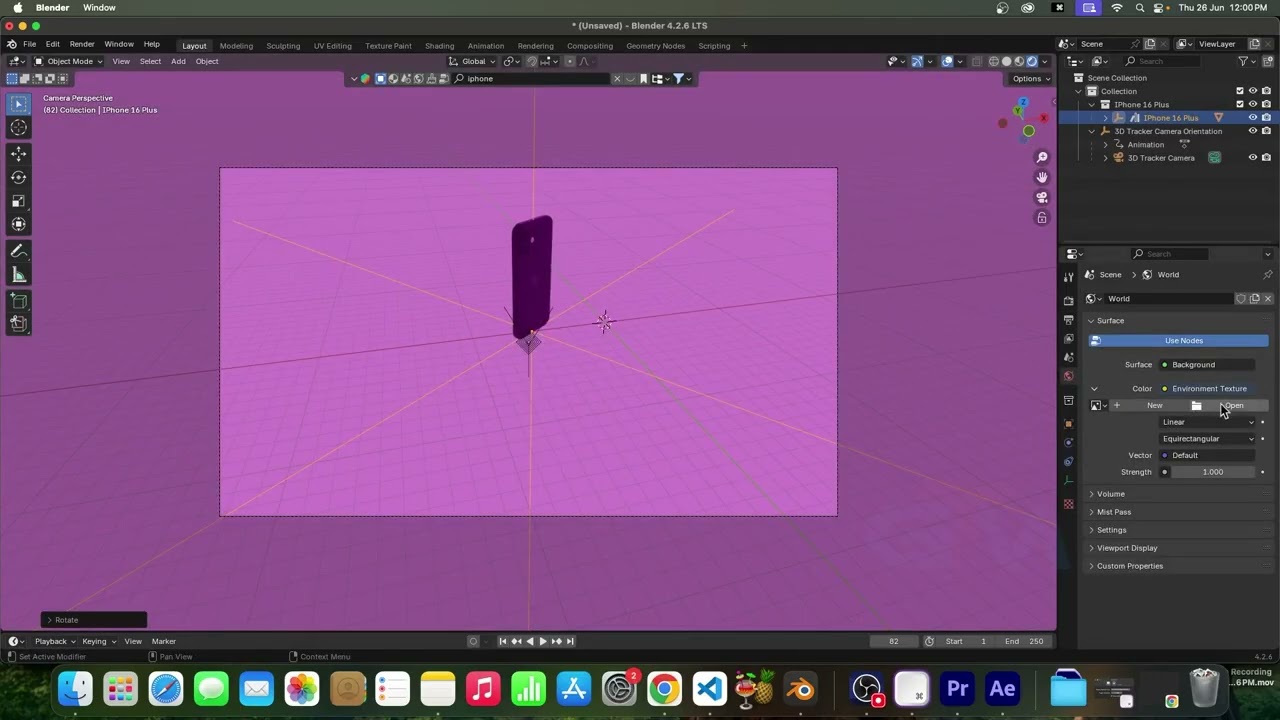Viewport: 1280px width, 720px height.
Task: Disable rendering for 3D Tracker Camera Orientation
Action: tap(1266, 131)
